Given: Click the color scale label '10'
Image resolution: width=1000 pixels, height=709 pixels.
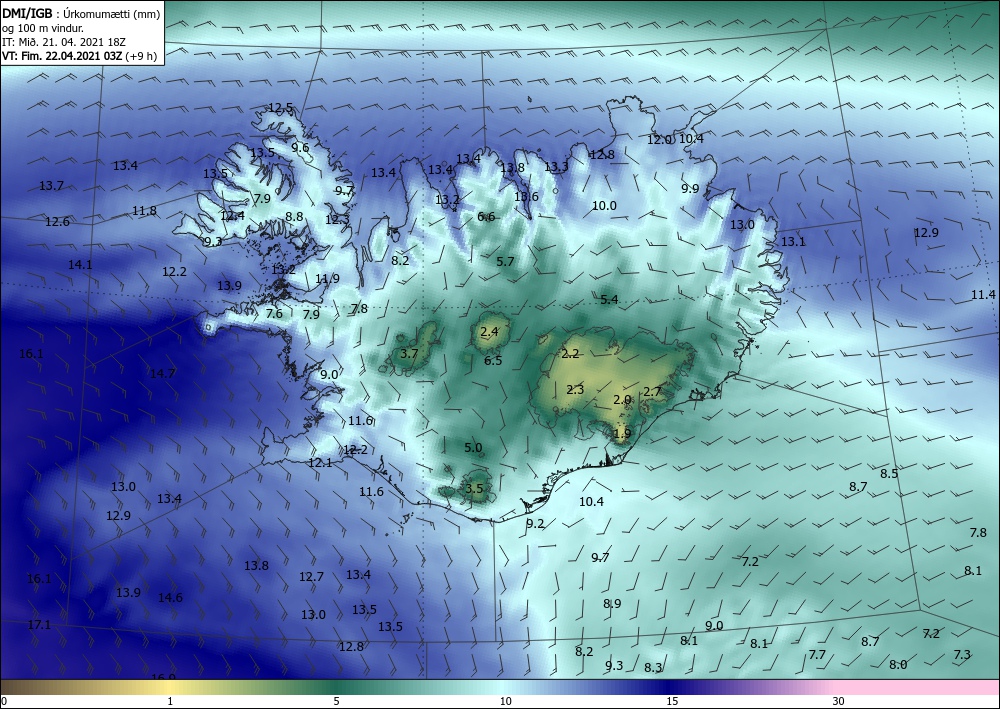Looking at the screenshot, I should coord(505,701).
